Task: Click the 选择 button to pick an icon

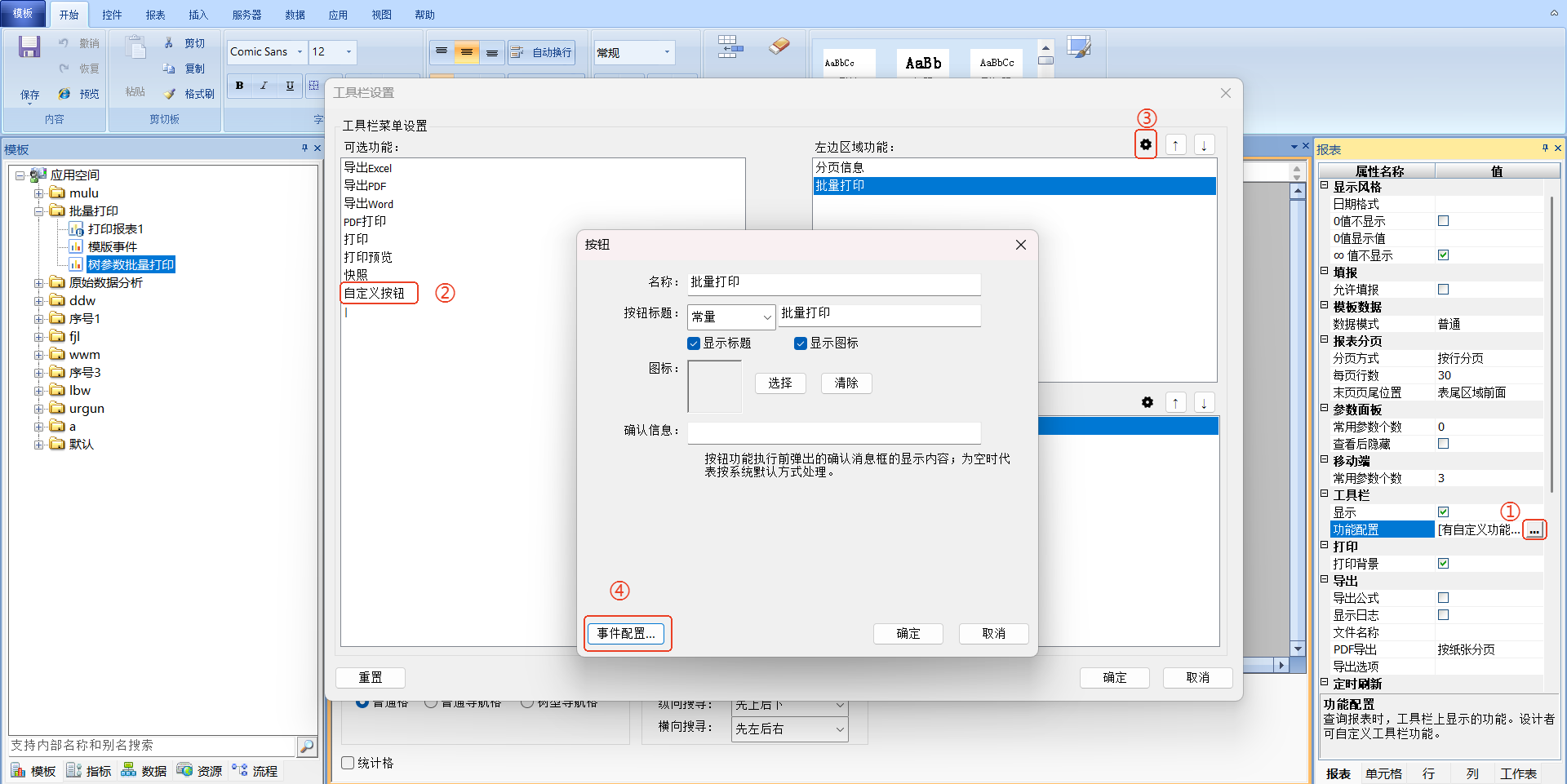Action: coord(779,383)
